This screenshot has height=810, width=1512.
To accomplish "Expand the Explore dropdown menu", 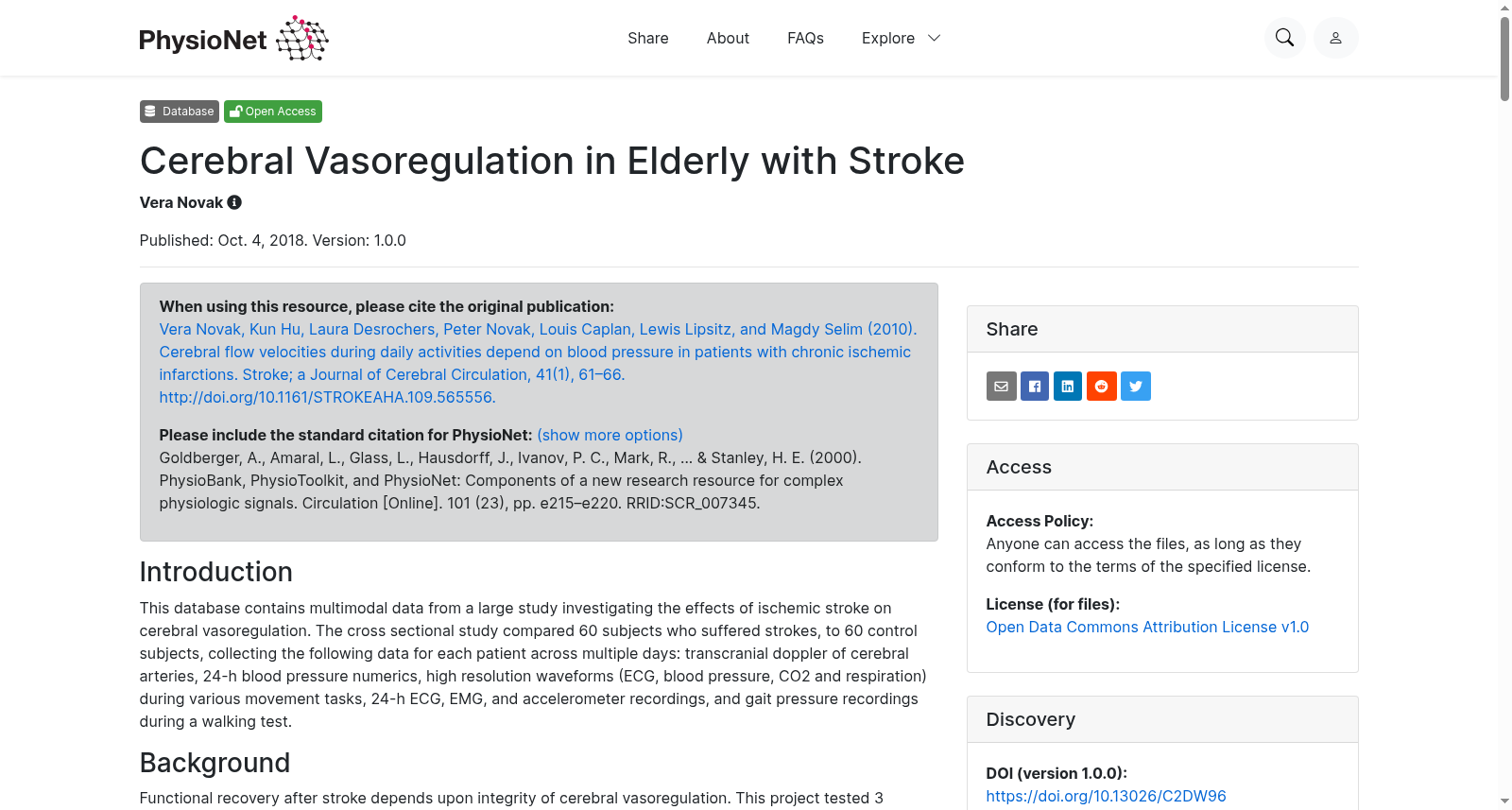I will click(x=901, y=38).
